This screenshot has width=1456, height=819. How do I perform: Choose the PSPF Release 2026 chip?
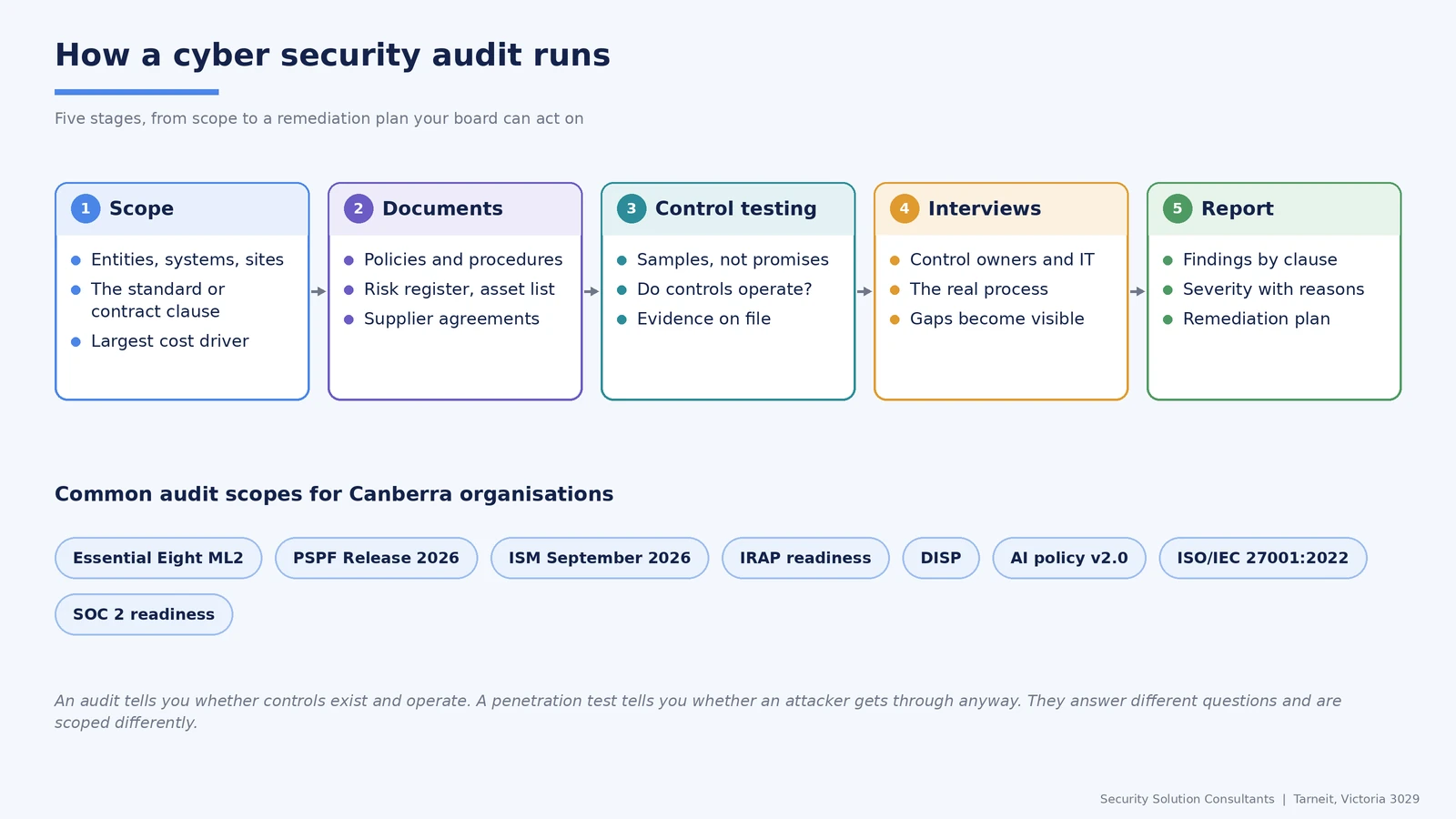click(x=376, y=558)
